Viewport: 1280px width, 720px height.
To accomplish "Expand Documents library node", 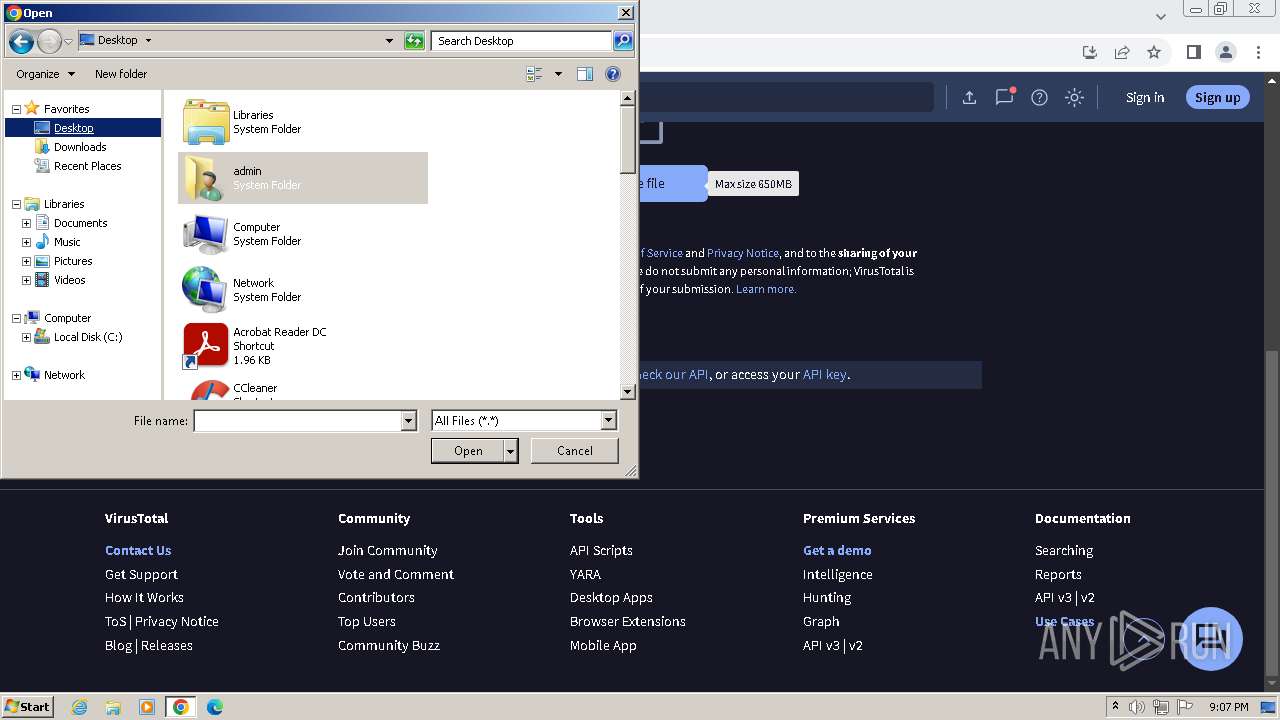I will point(27,223).
